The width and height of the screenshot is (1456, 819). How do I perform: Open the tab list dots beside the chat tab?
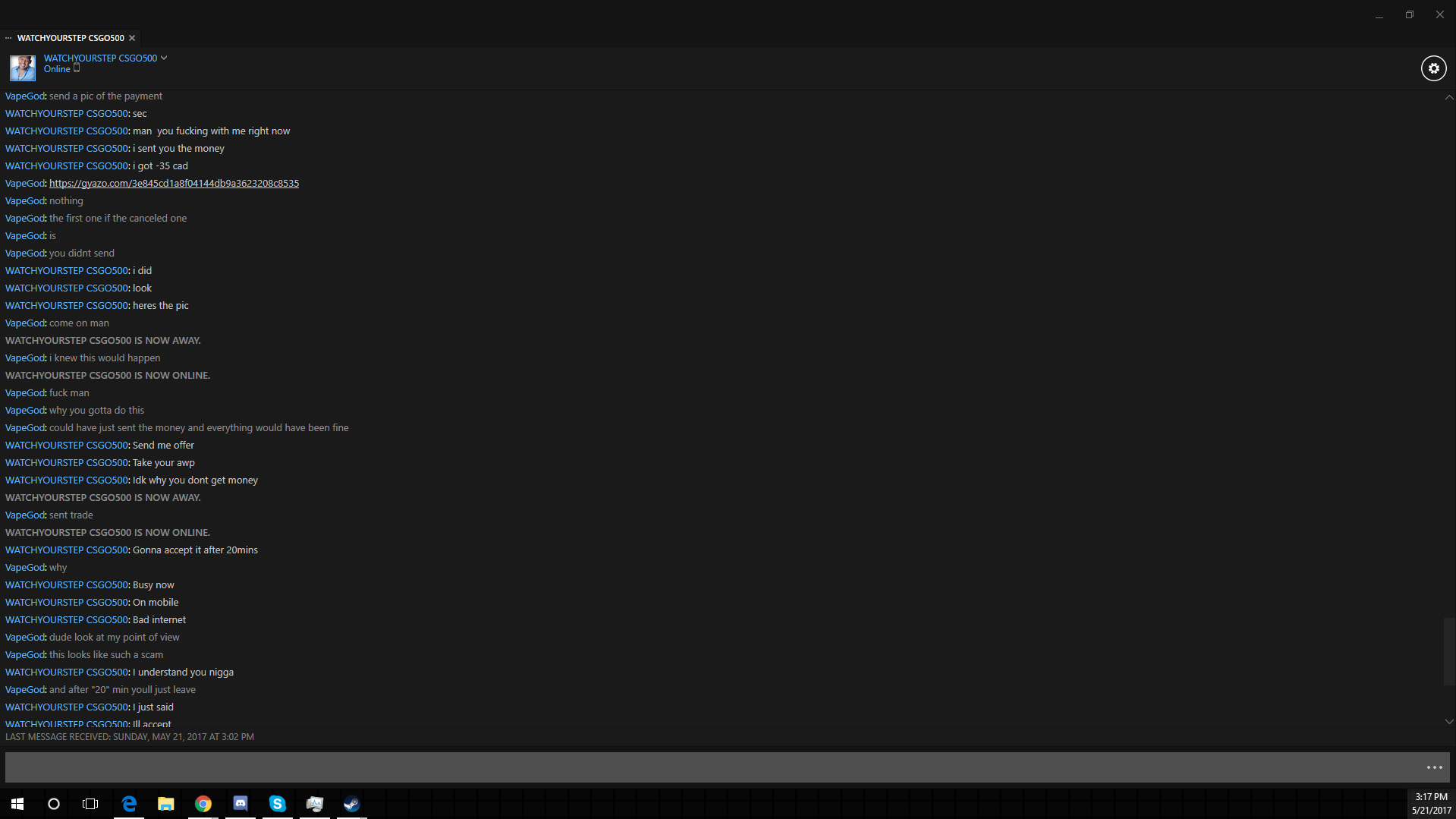[x=8, y=38]
